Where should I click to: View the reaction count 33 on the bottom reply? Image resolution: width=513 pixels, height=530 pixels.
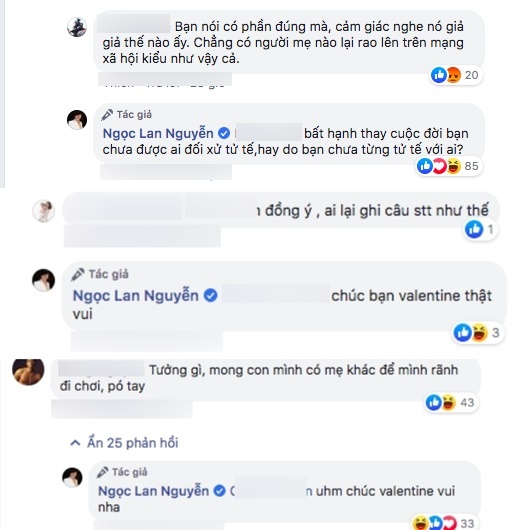467,524
